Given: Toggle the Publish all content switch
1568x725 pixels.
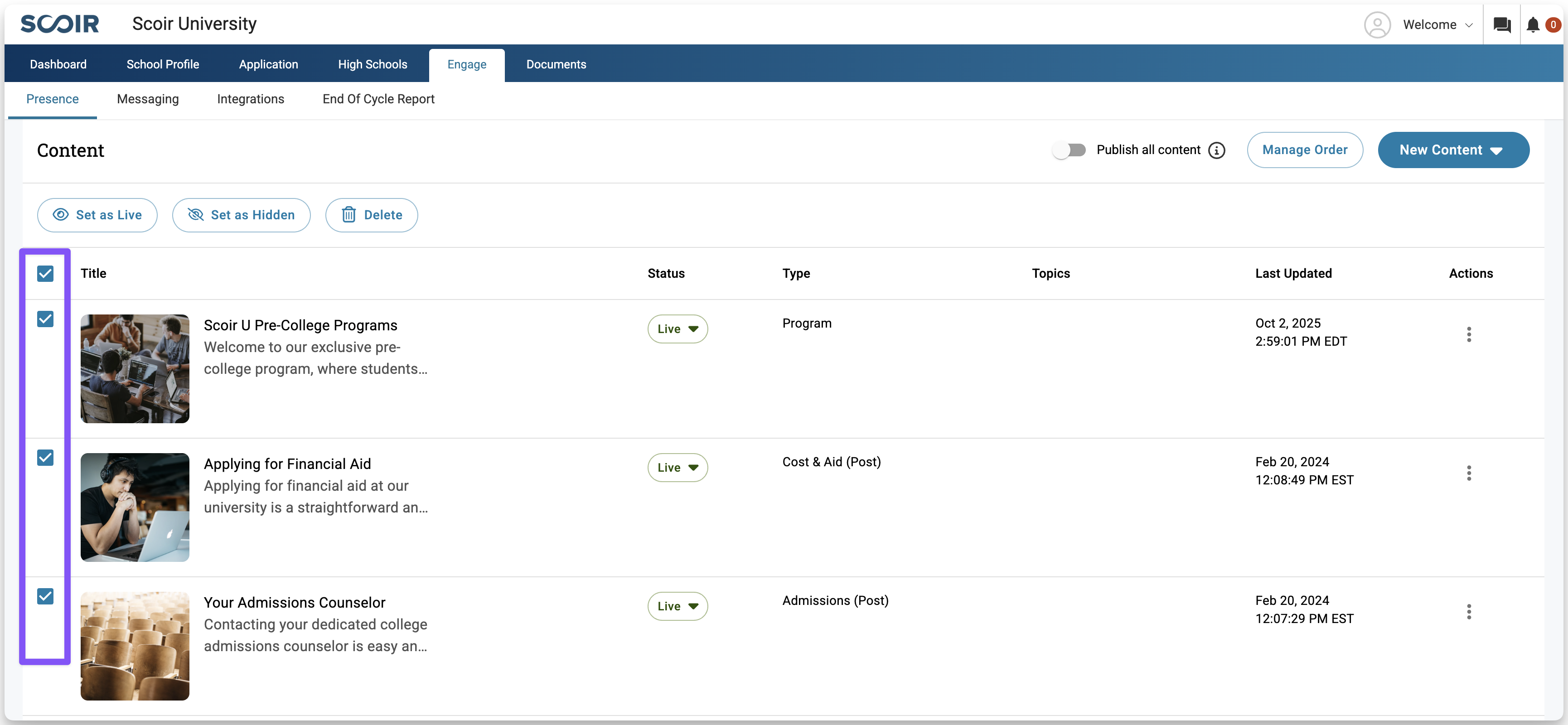Looking at the screenshot, I should click(x=1069, y=150).
